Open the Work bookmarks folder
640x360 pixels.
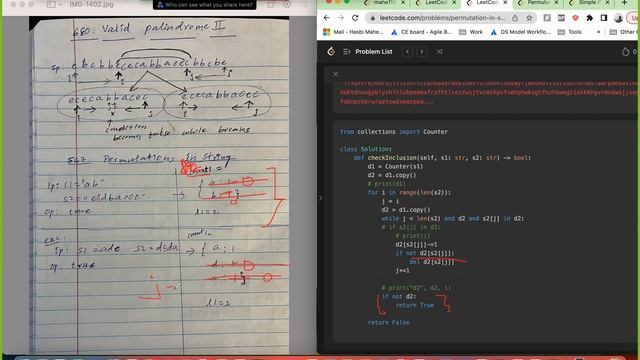coord(471,32)
